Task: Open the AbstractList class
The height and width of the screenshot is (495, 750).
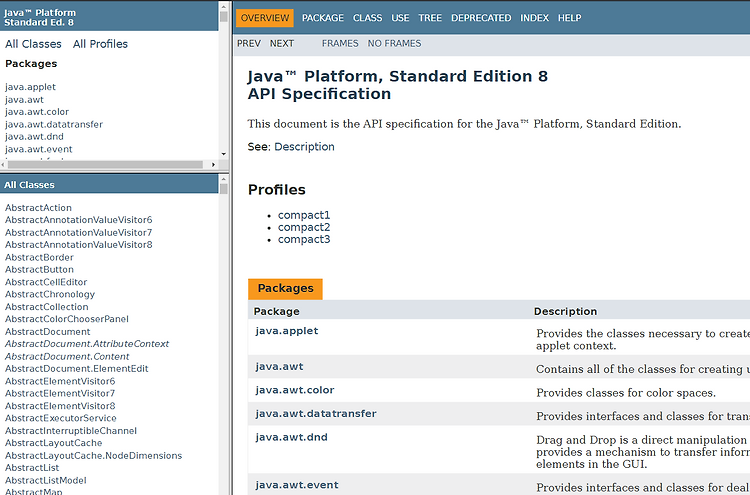Action: pyautogui.click(x=32, y=468)
